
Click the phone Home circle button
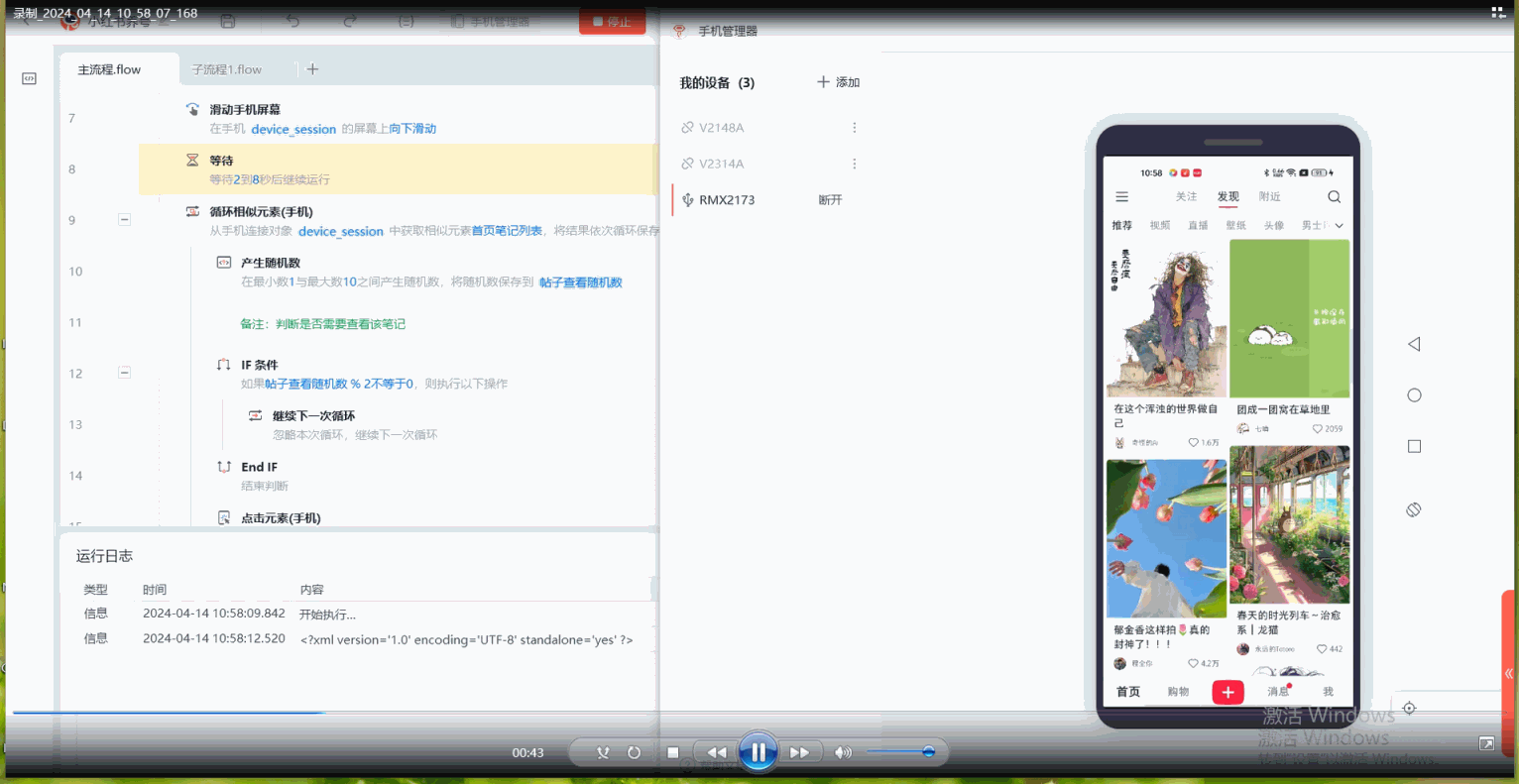pyautogui.click(x=1414, y=395)
